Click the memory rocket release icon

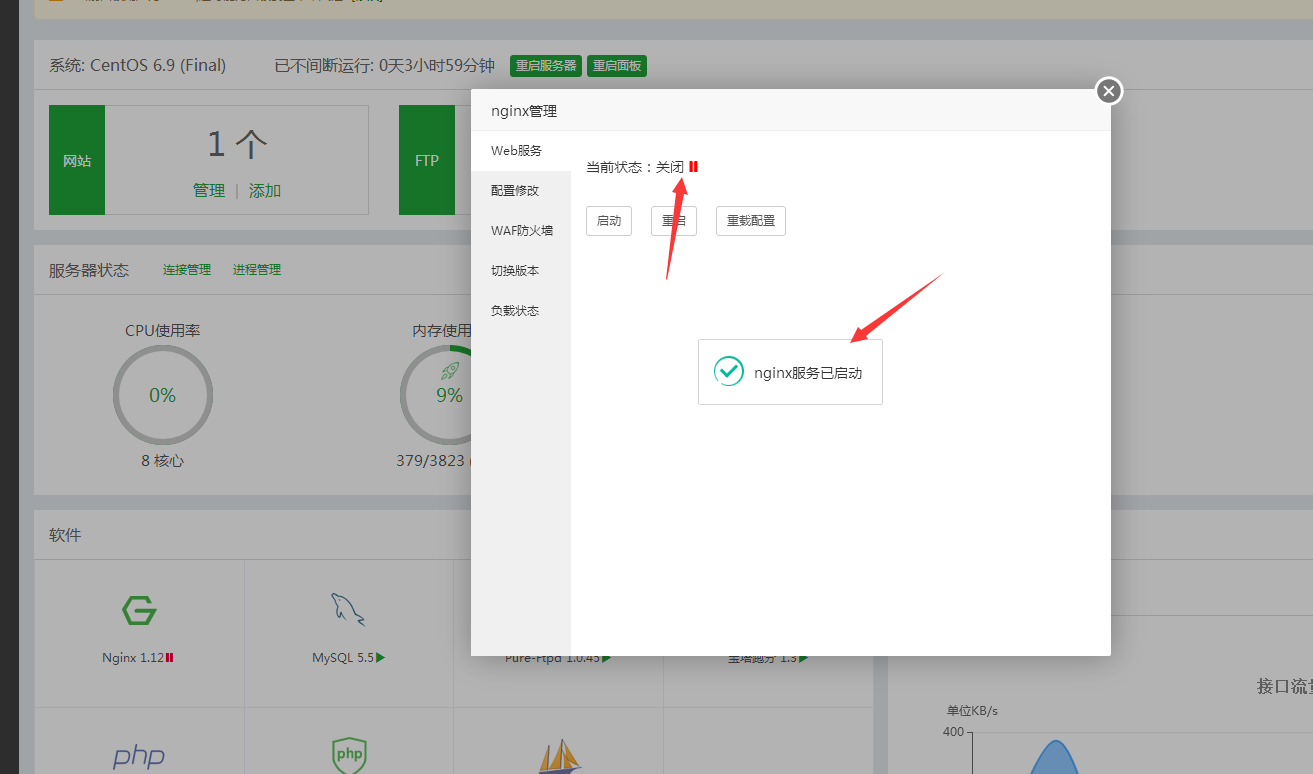pos(450,371)
